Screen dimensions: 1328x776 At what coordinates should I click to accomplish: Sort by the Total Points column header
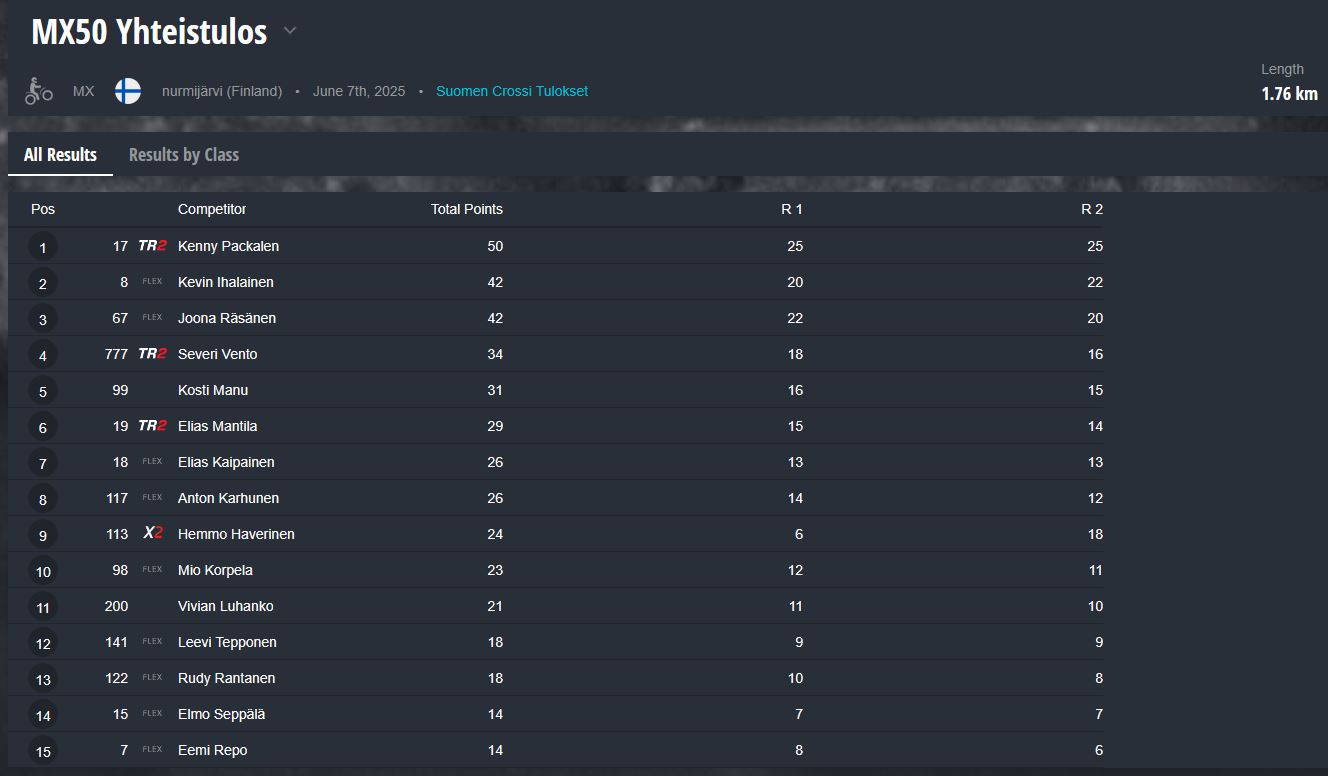click(x=467, y=209)
